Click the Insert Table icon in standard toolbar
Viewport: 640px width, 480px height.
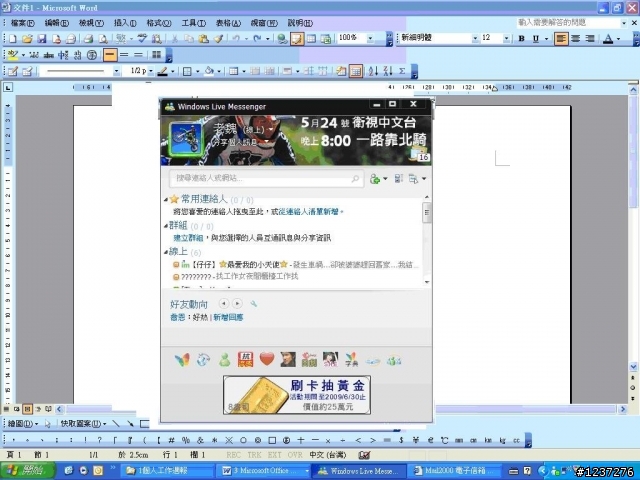pyautogui.click(x=311, y=39)
